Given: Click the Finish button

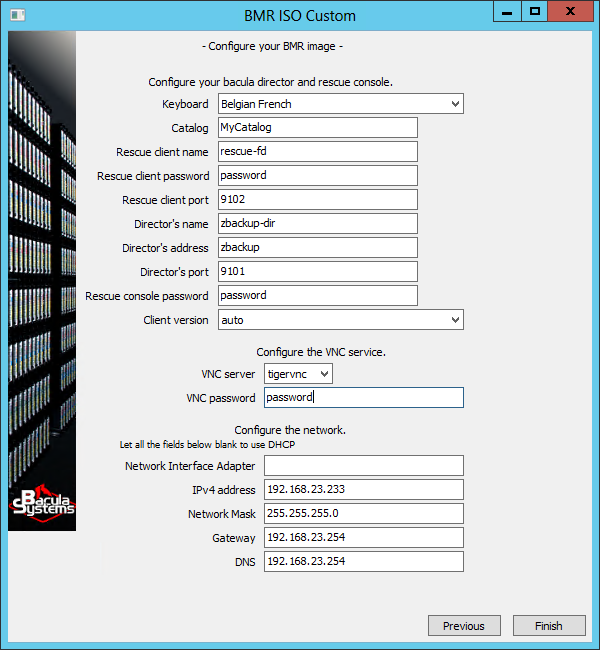Looking at the screenshot, I should coord(549,626).
